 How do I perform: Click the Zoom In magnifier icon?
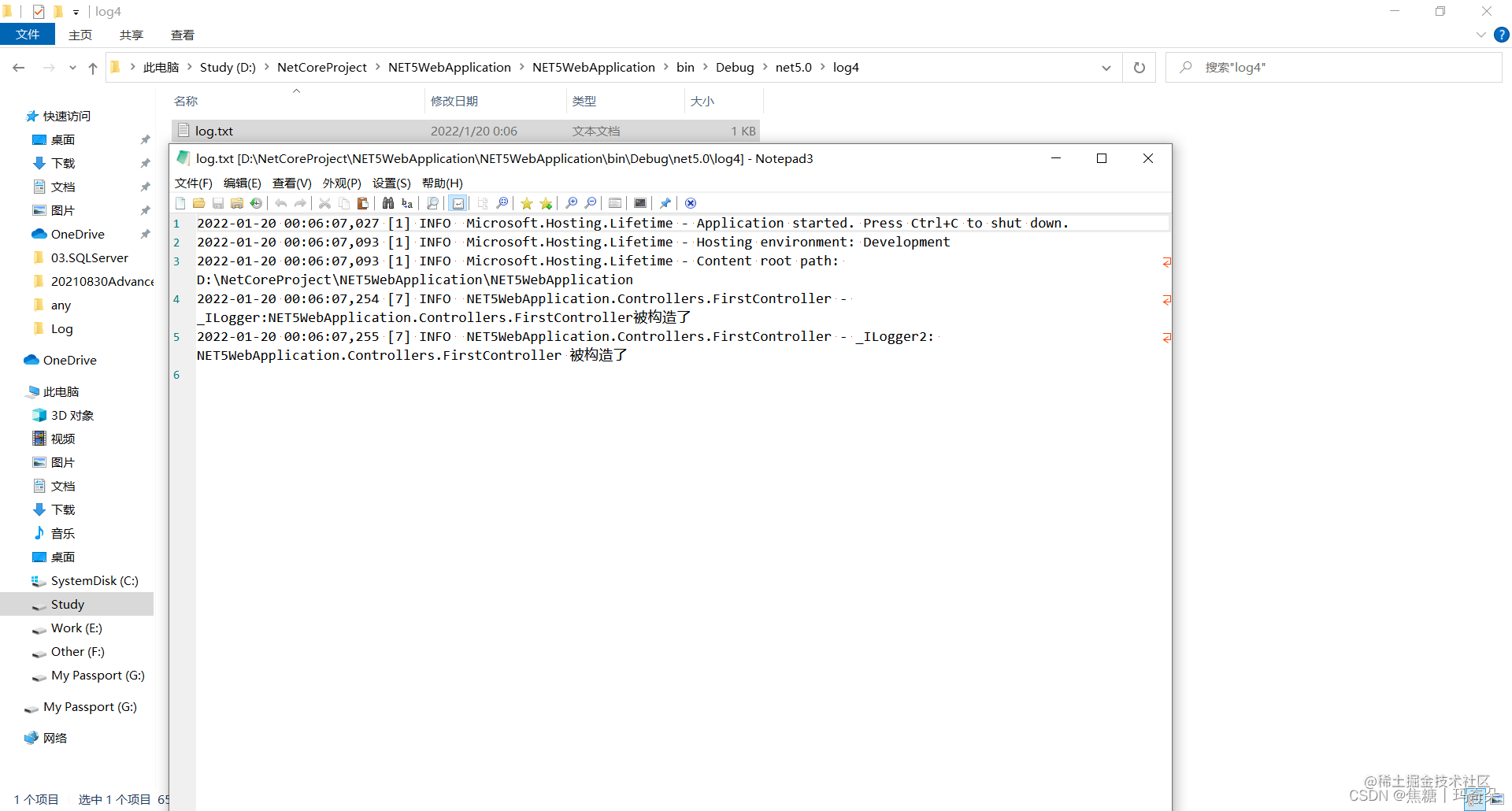point(572,203)
